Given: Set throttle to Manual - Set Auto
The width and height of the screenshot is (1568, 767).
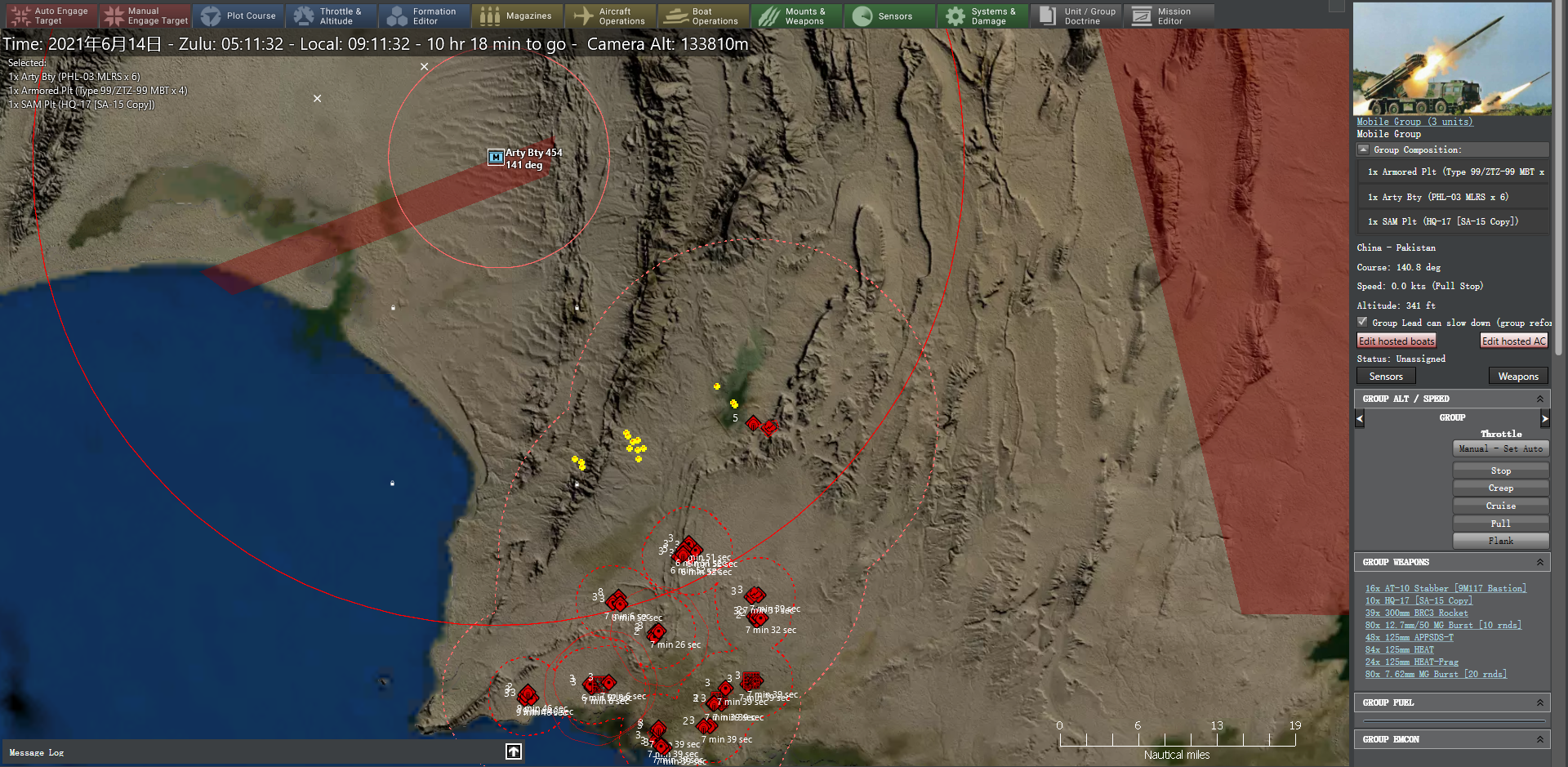Looking at the screenshot, I should (x=1501, y=448).
